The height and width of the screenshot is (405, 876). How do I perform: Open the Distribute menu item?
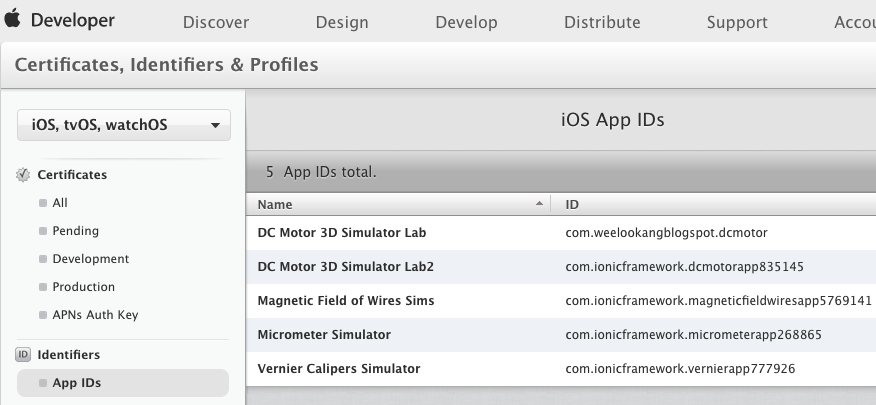pyautogui.click(x=602, y=22)
